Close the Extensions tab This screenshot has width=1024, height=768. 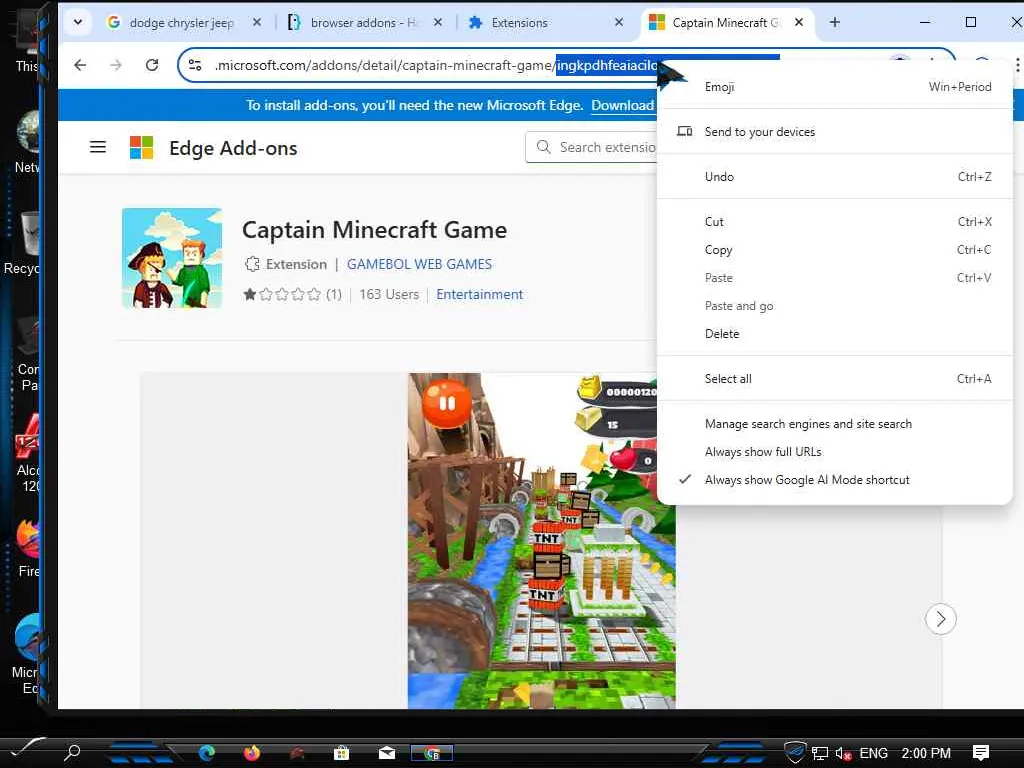[619, 22]
